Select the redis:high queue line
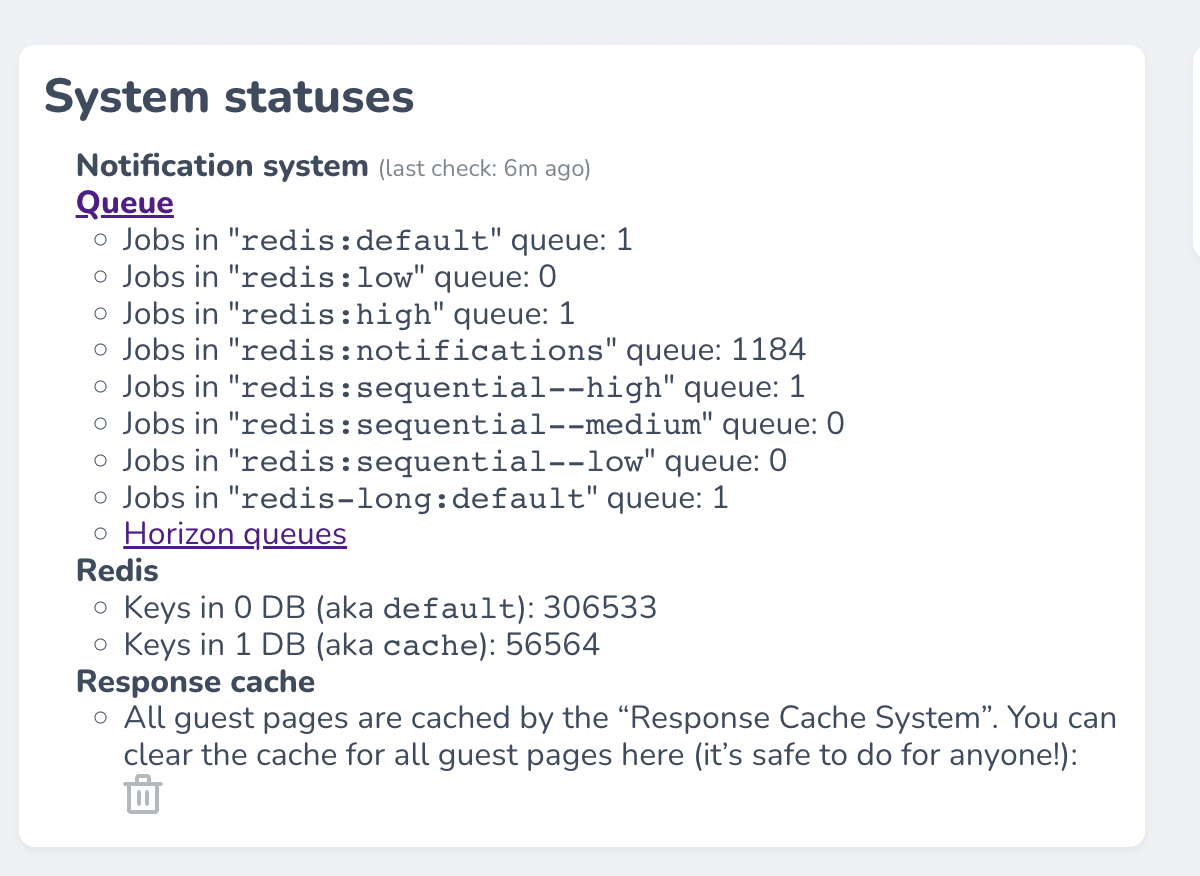 [x=348, y=314]
